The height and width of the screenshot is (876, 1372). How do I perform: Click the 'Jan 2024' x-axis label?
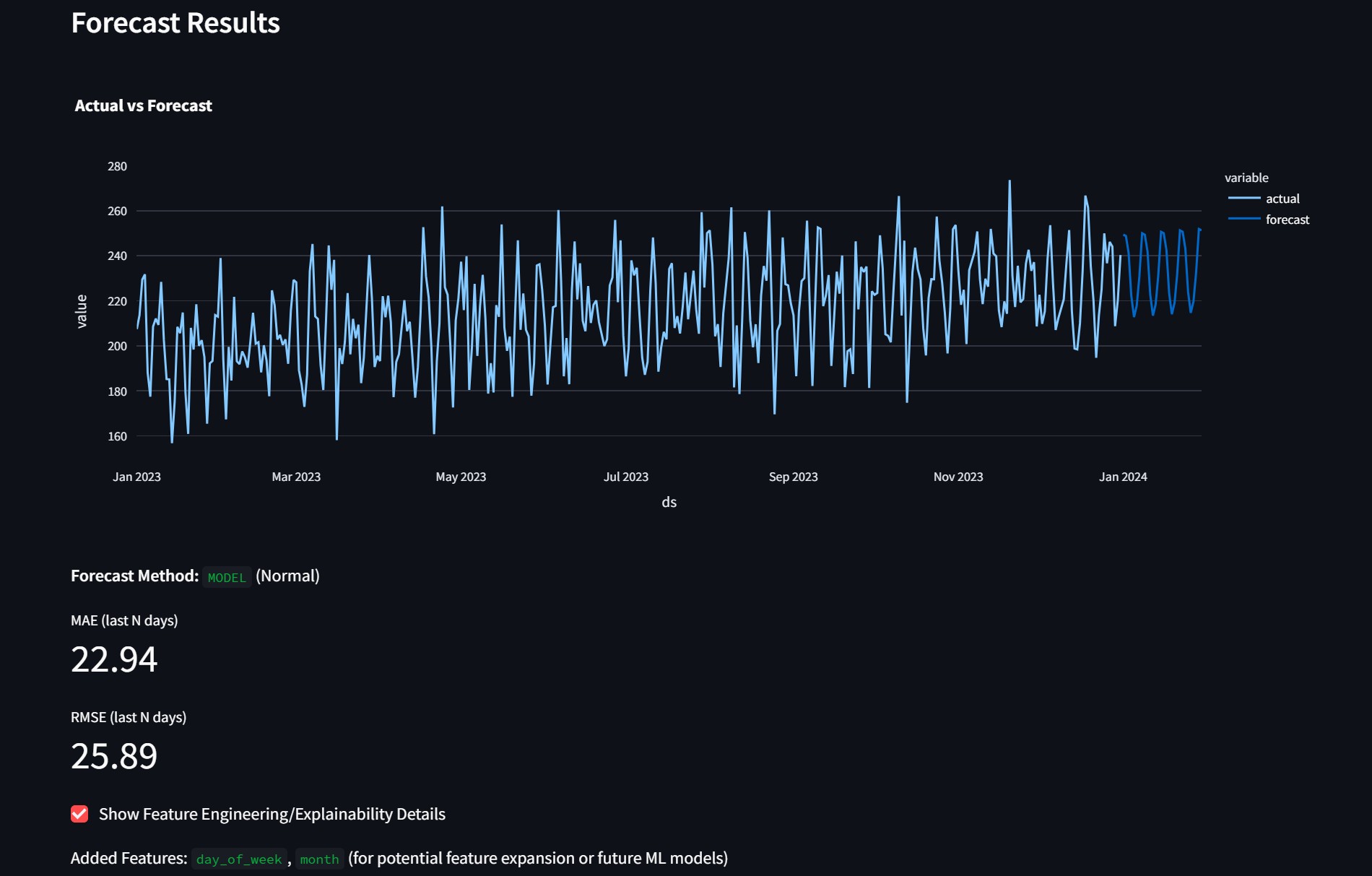pyautogui.click(x=1123, y=477)
